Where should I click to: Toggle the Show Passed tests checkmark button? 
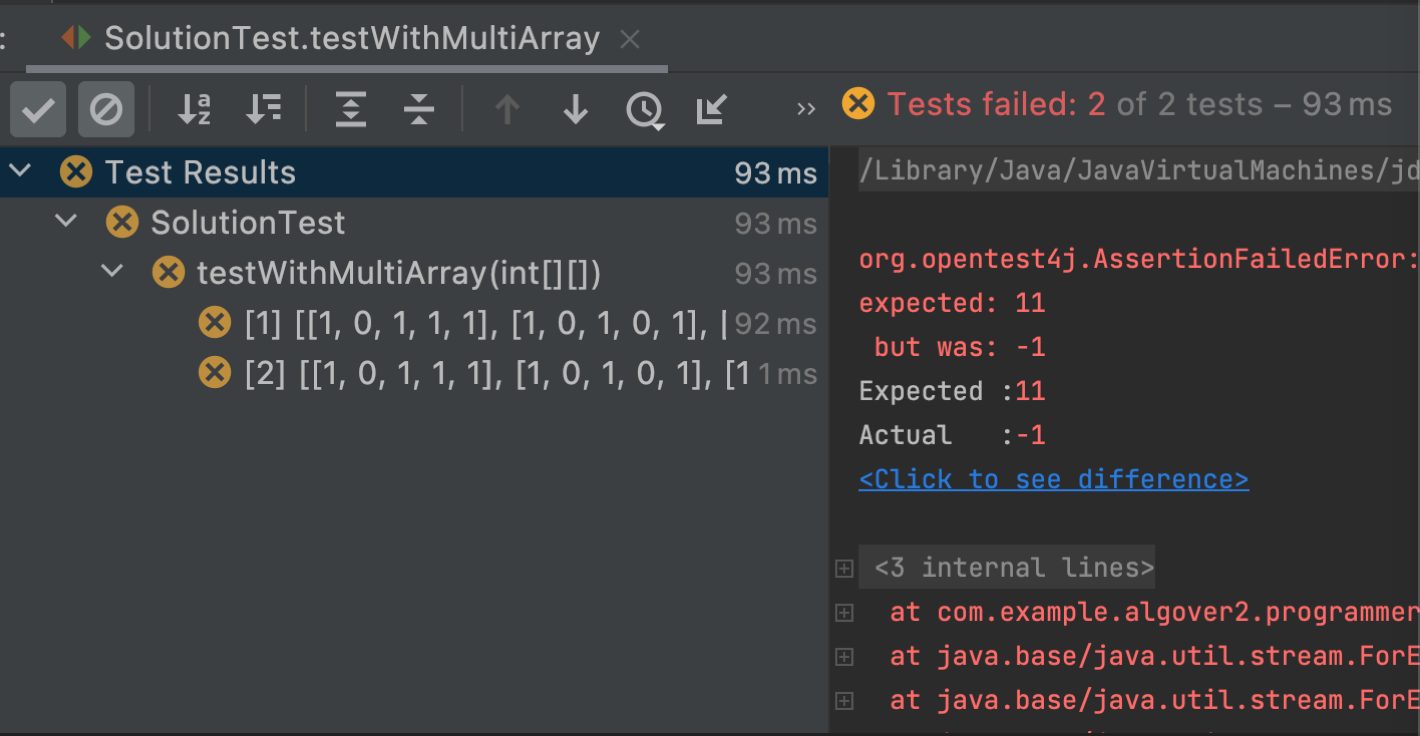point(38,109)
